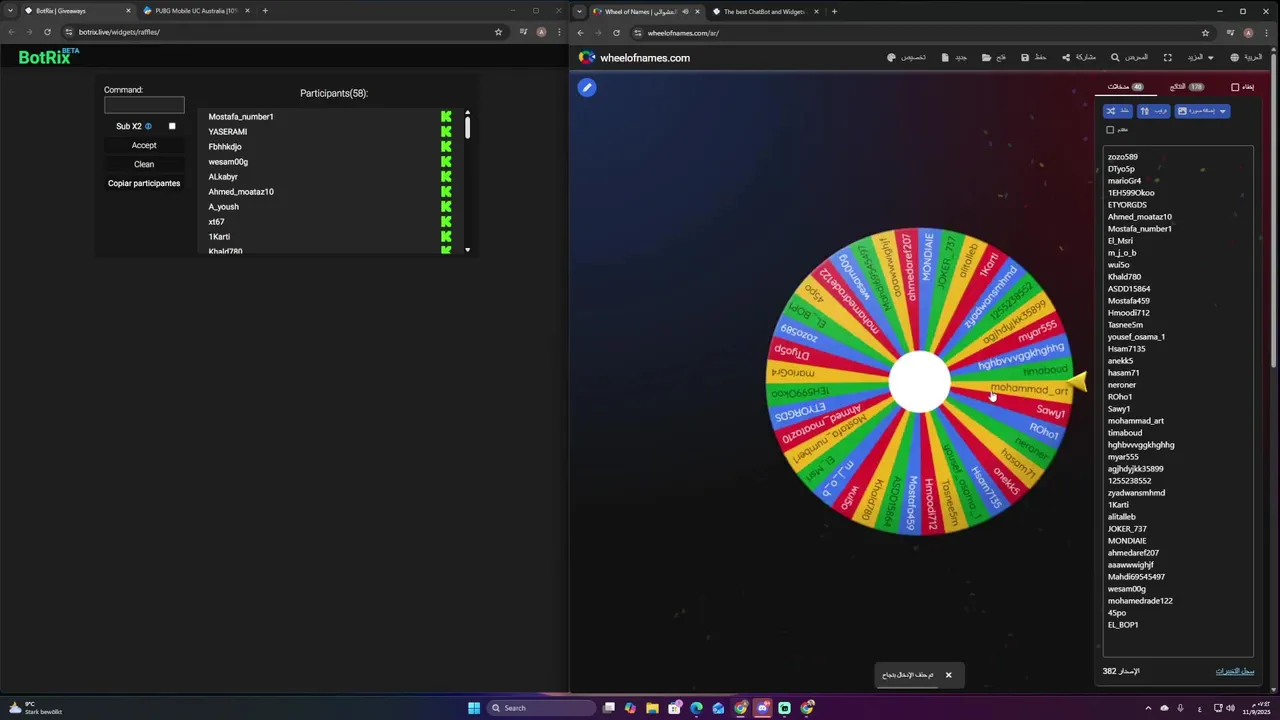Screen dimensions: 1280x720
Task: Open Discord from the taskbar
Action: (762, 708)
